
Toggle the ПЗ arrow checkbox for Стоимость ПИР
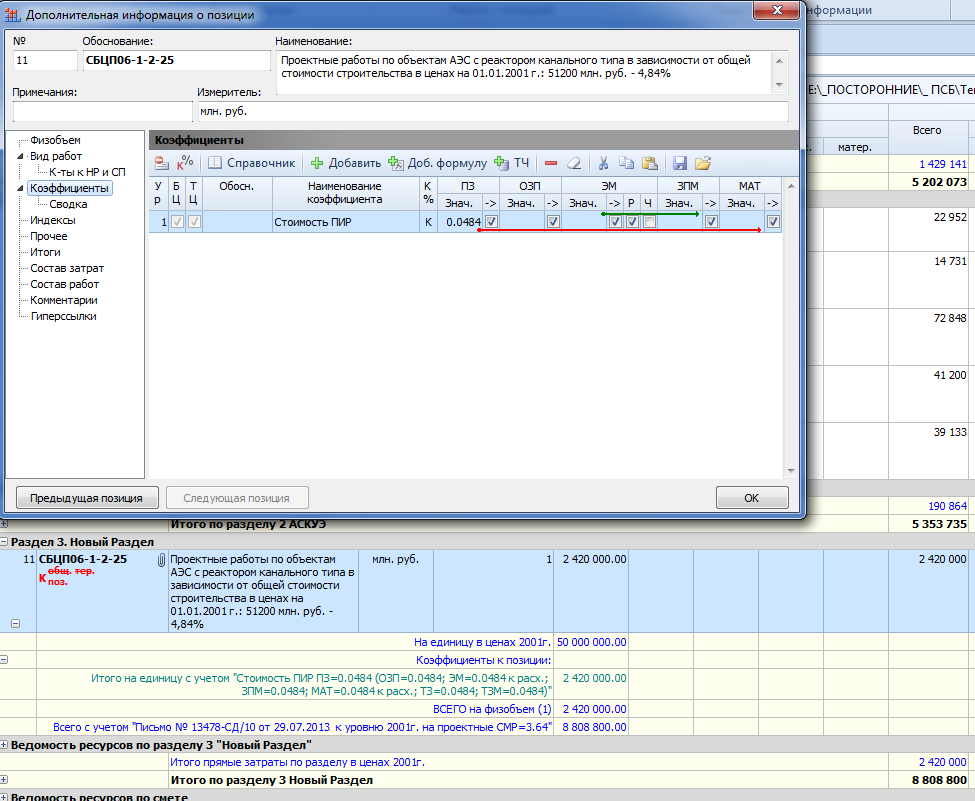tap(491, 222)
